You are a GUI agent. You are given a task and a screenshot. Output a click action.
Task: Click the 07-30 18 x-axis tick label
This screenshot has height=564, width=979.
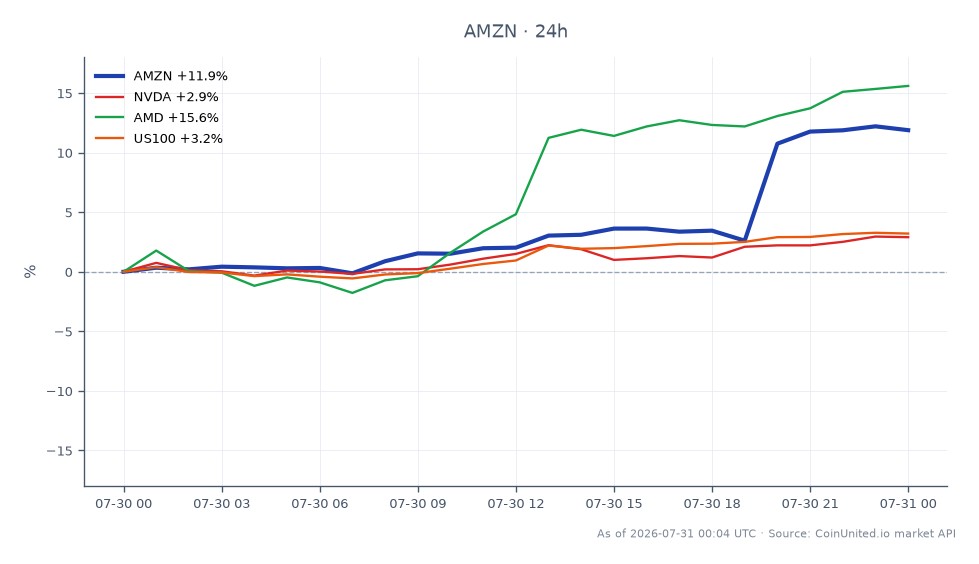click(712, 504)
